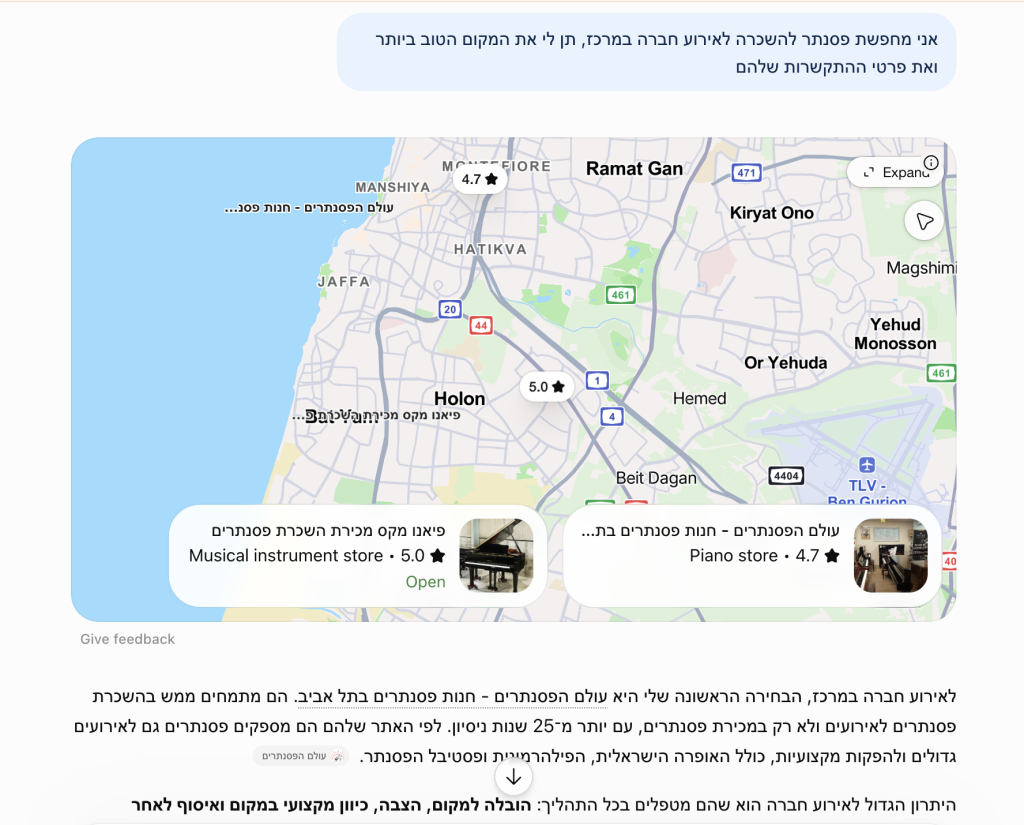1024x825 pixels.
Task: Click the piano store interior thumbnail
Action: click(891, 556)
